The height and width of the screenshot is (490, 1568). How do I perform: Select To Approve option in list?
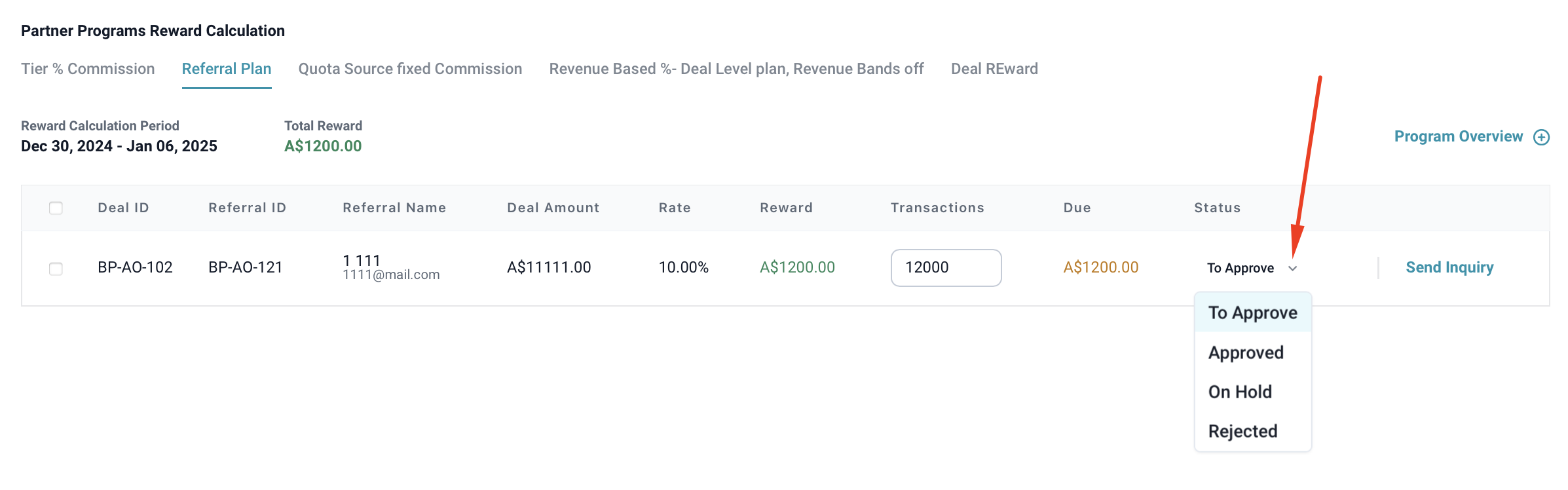pyautogui.click(x=1252, y=312)
